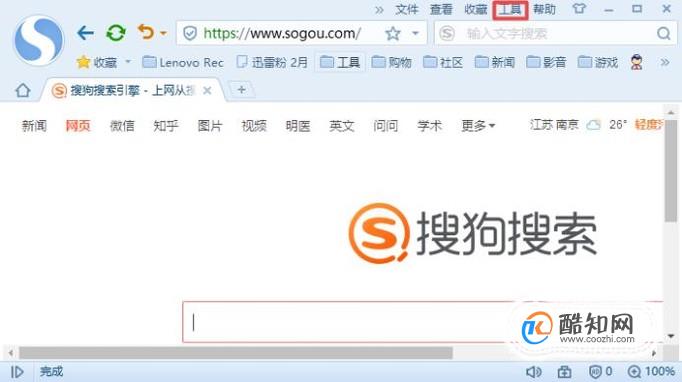Click the 江苏 南京 location text
The height and width of the screenshot is (382, 682).
pyautogui.click(x=554, y=125)
